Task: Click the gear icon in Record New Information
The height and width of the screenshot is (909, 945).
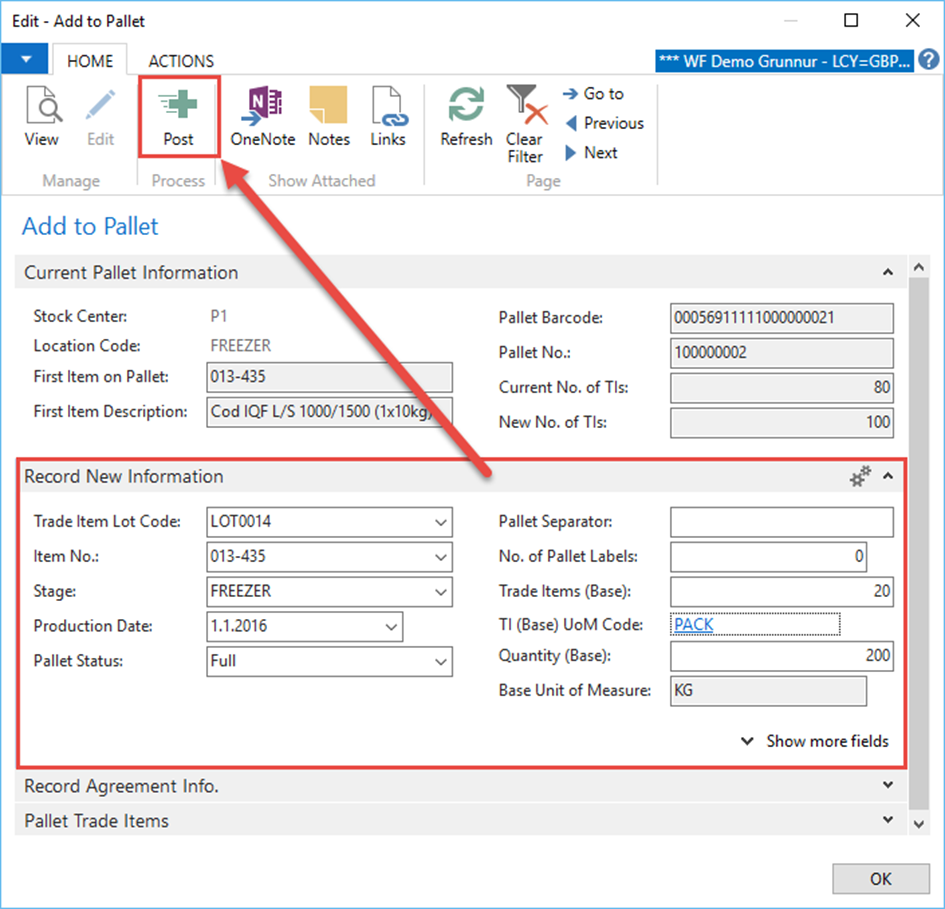Action: pos(859,478)
